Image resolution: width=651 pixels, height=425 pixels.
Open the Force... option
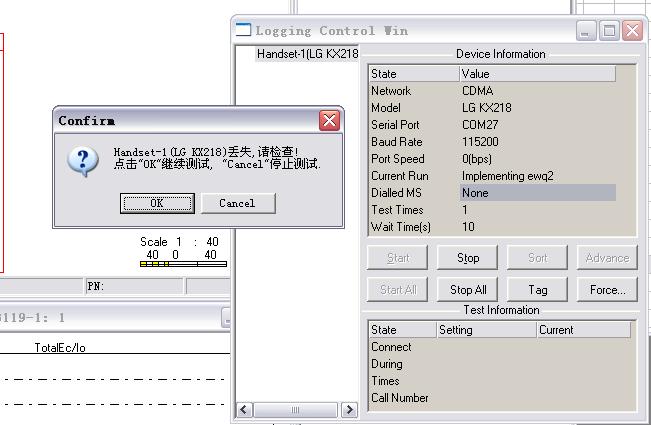[x=607, y=289]
